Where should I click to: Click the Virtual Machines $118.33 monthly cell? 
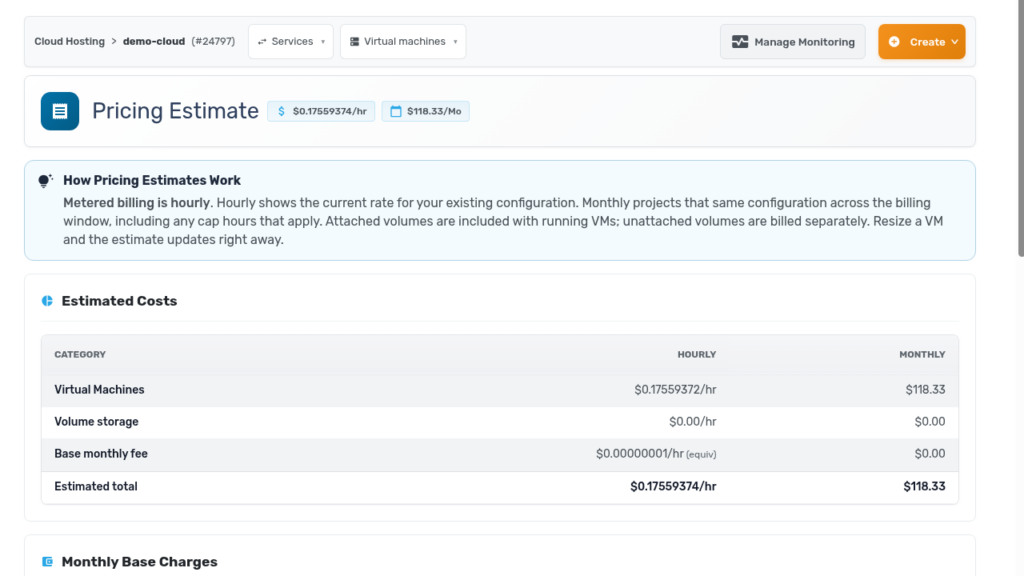coord(925,390)
